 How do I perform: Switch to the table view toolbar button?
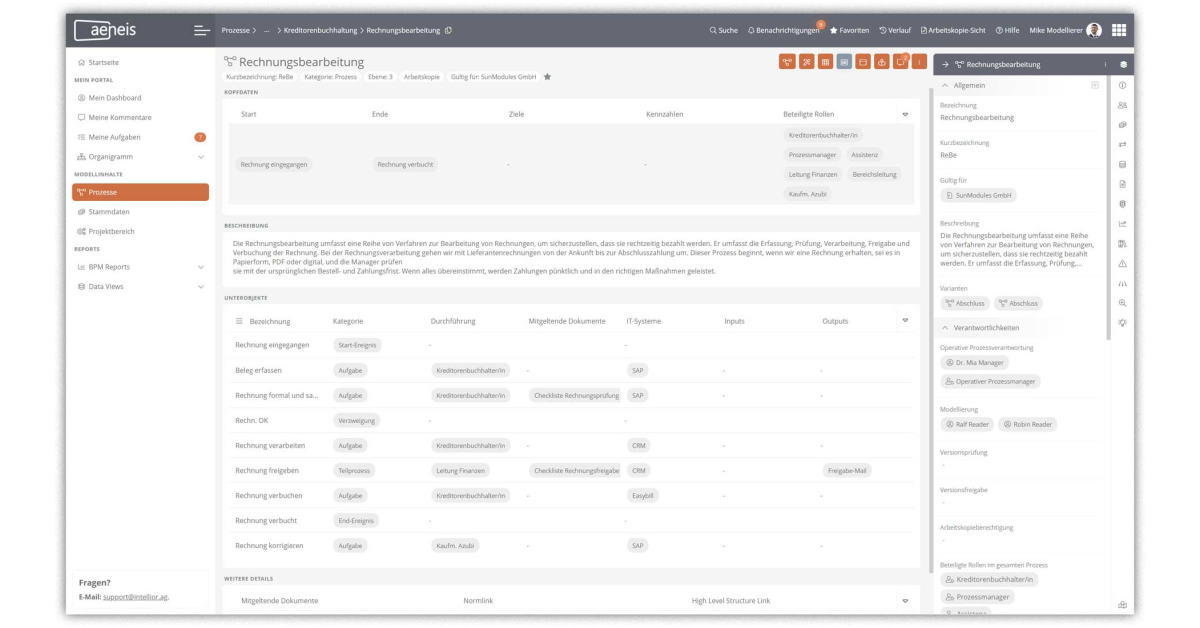[825, 62]
